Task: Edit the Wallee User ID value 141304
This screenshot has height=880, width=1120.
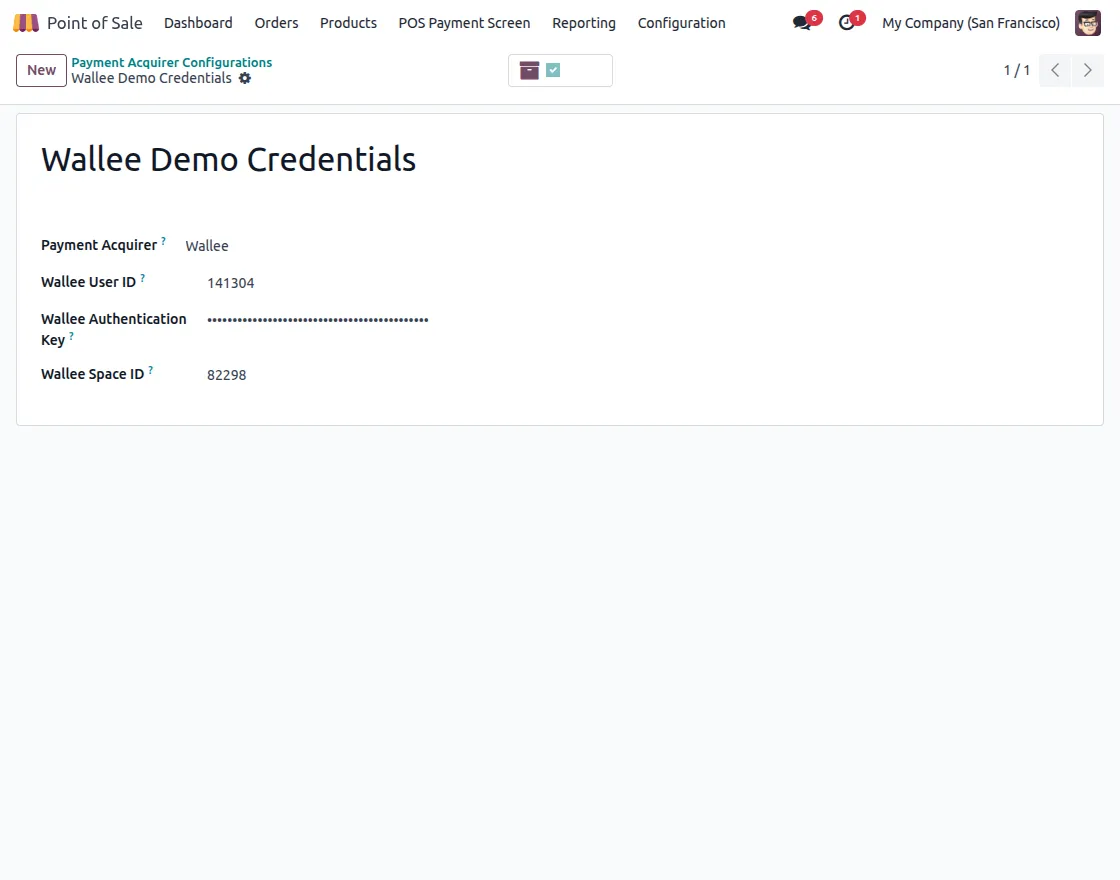Action: [231, 283]
